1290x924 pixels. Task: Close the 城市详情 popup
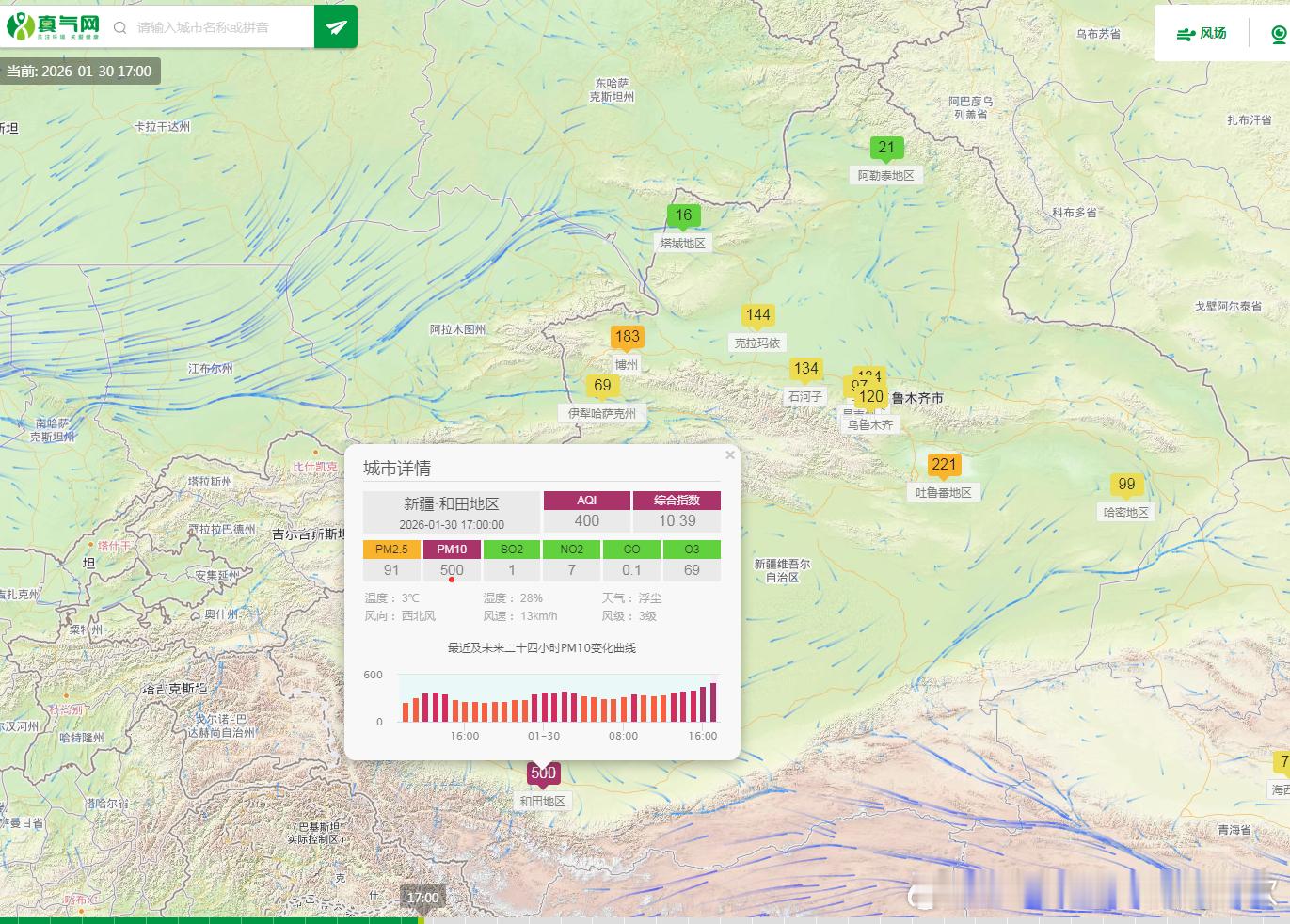pyautogui.click(x=729, y=455)
